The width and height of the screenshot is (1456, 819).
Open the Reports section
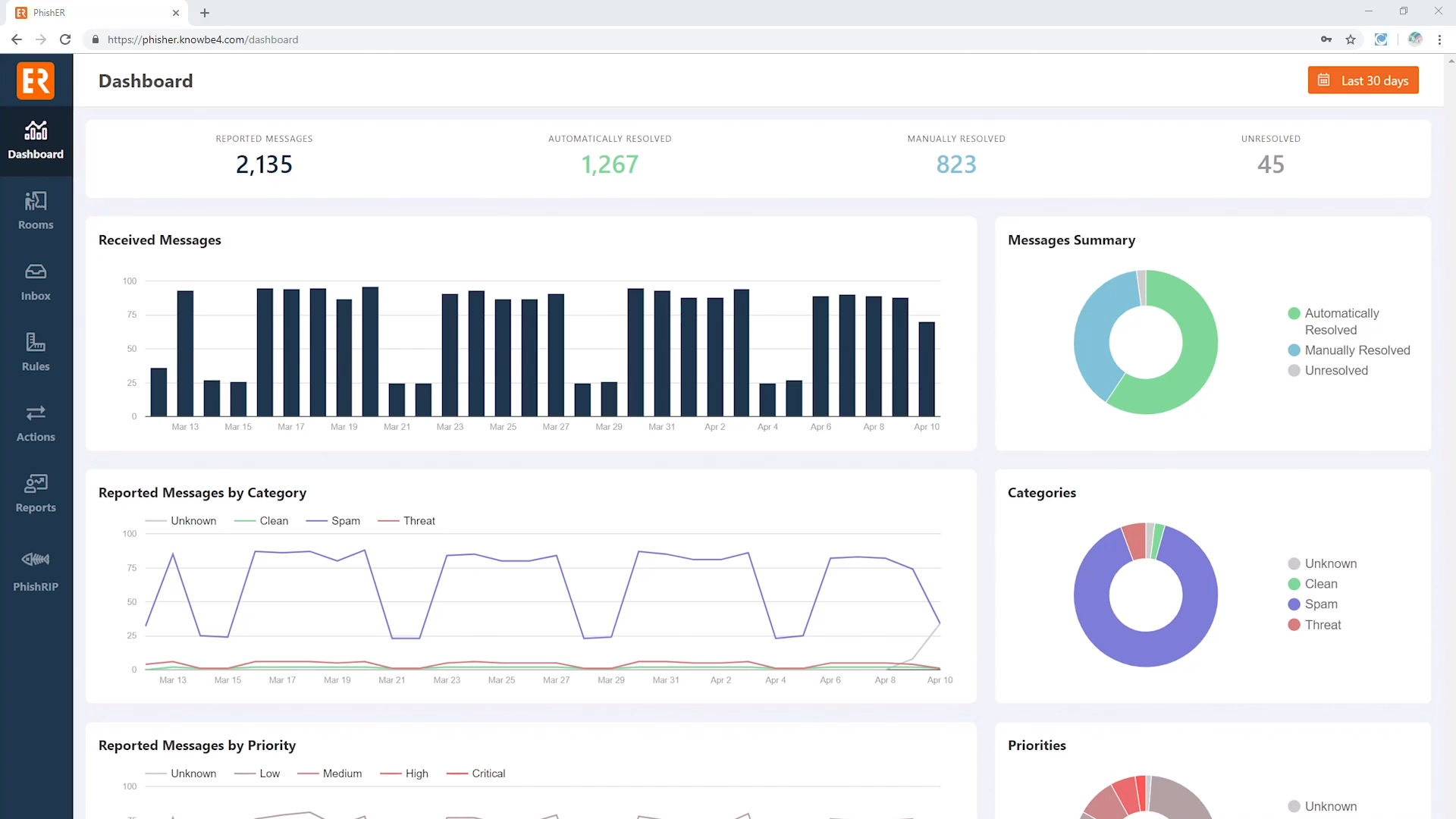[x=36, y=492]
